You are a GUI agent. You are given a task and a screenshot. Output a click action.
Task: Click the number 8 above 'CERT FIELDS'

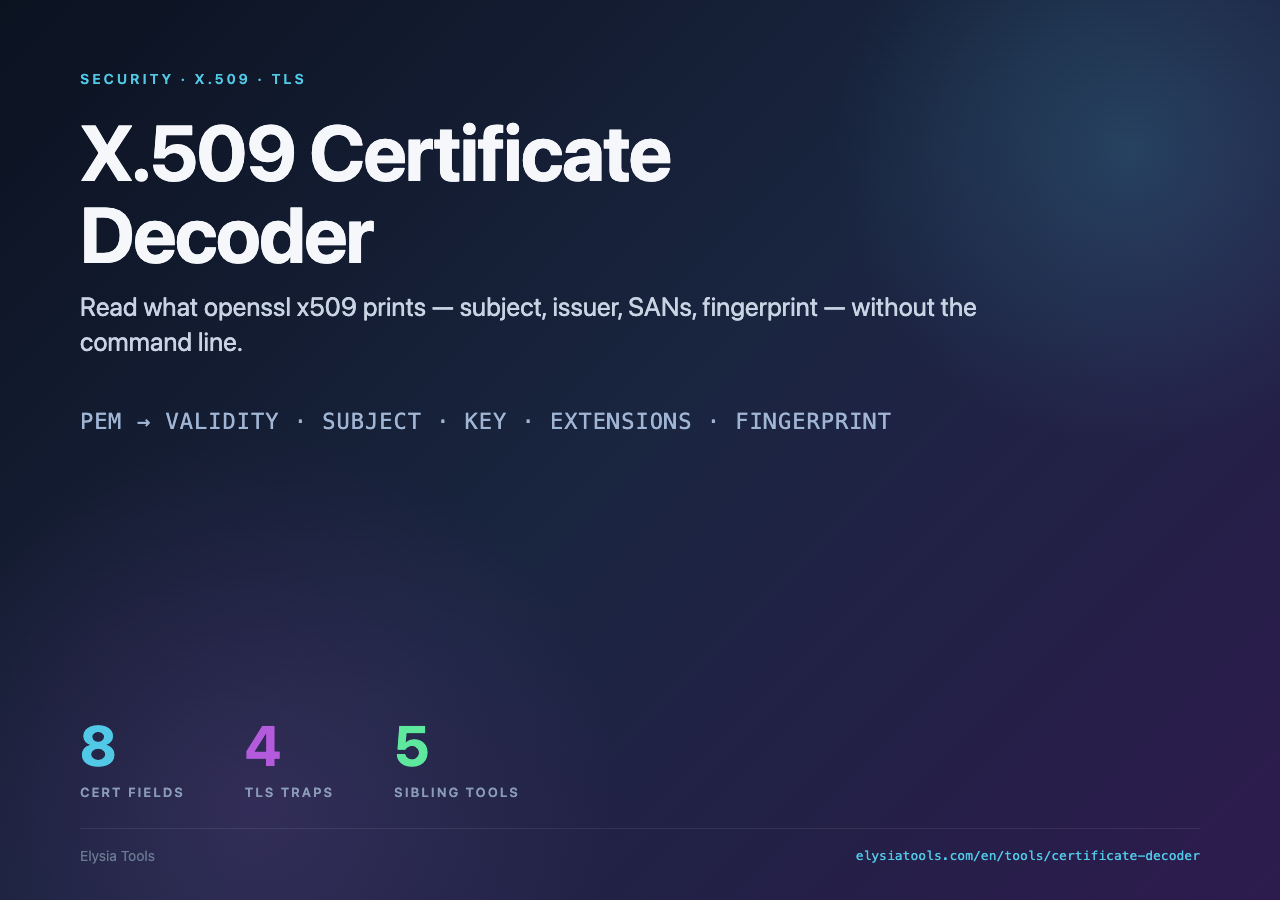[x=98, y=746]
